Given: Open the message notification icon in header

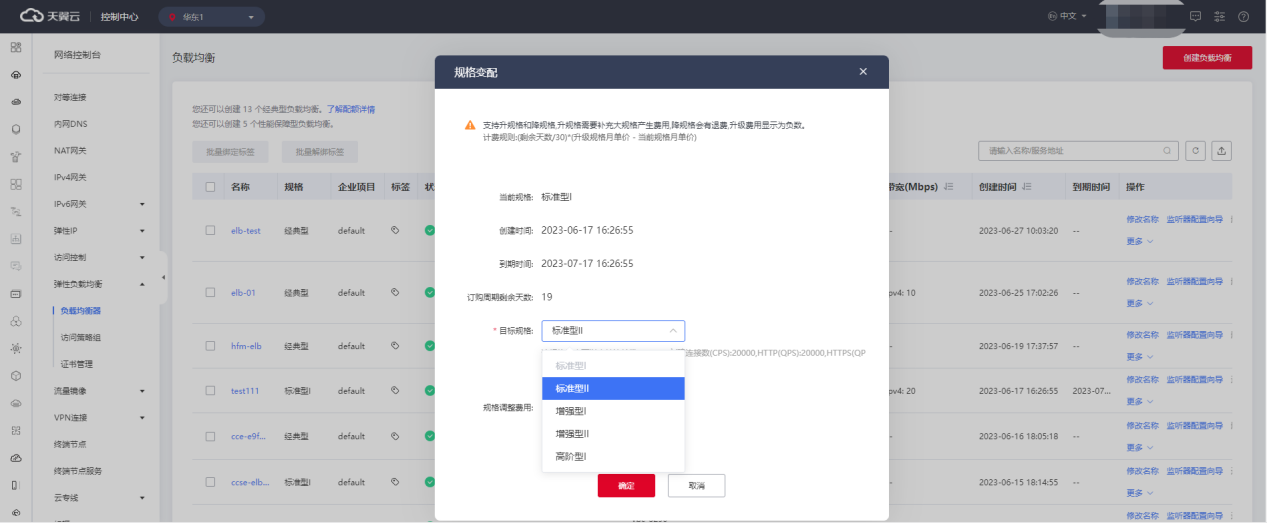Looking at the screenshot, I should 1195,17.
